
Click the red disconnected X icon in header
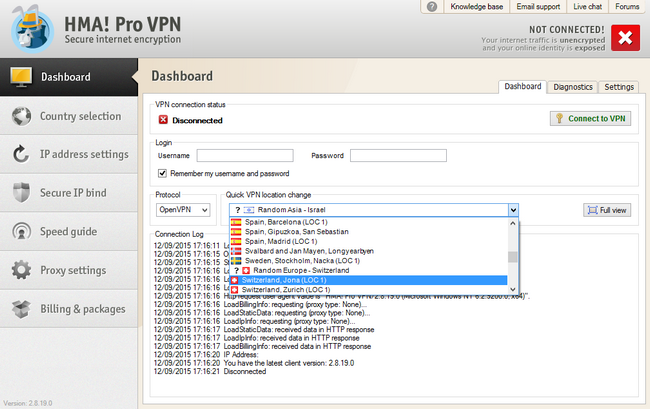[625, 38]
